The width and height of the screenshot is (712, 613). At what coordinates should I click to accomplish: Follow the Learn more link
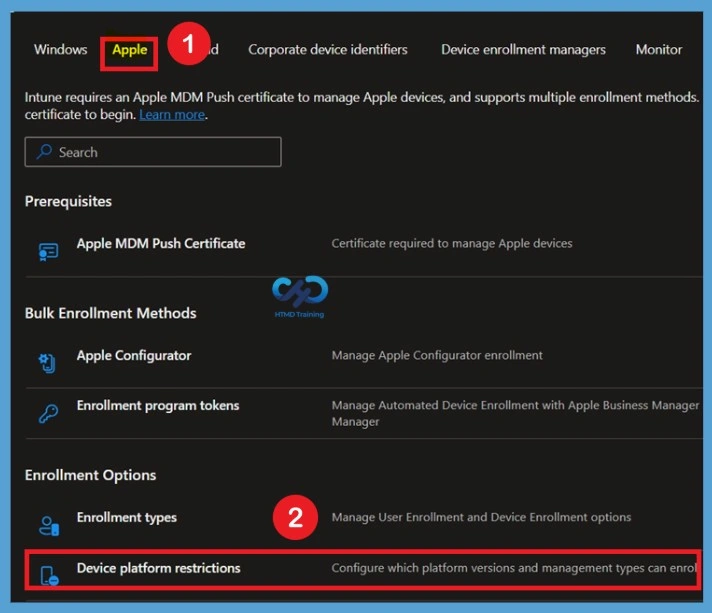point(172,114)
